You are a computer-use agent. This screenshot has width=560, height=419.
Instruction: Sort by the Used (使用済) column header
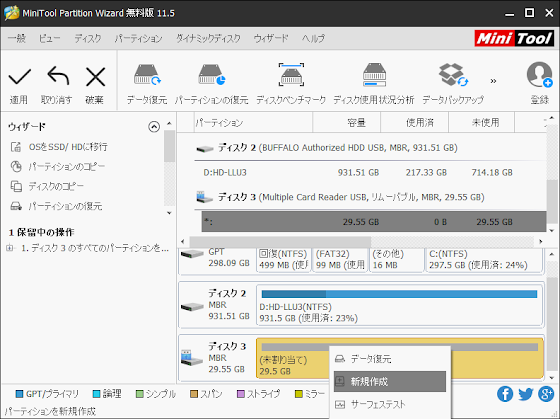click(x=414, y=123)
